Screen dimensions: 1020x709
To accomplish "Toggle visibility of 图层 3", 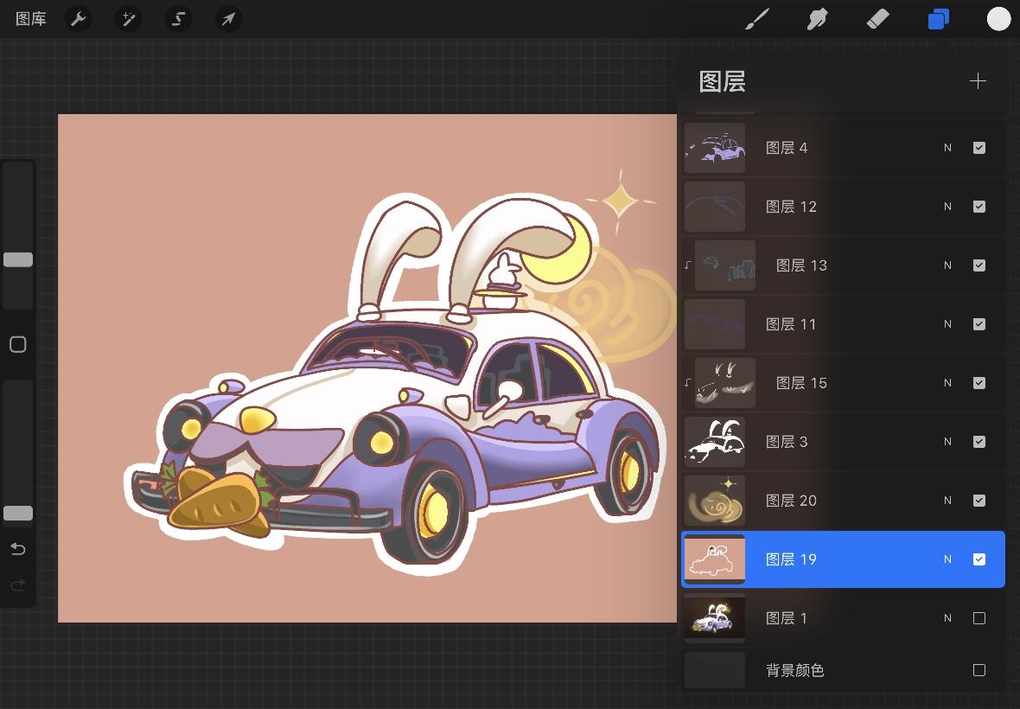I will point(979,442).
